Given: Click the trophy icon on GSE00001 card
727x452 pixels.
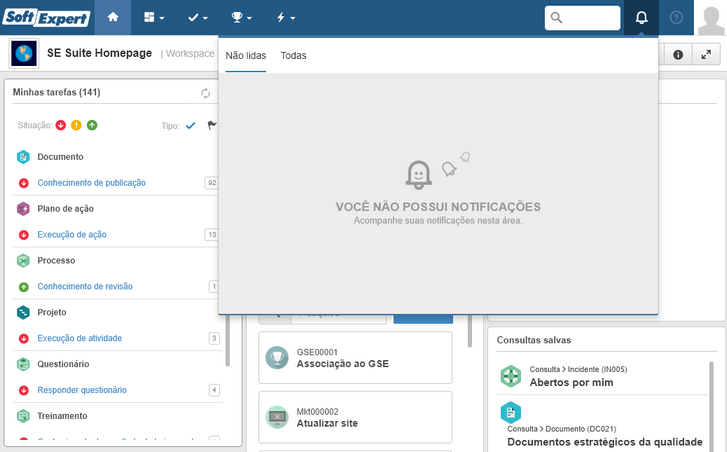Looking at the screenshot, I should [277, 358].
